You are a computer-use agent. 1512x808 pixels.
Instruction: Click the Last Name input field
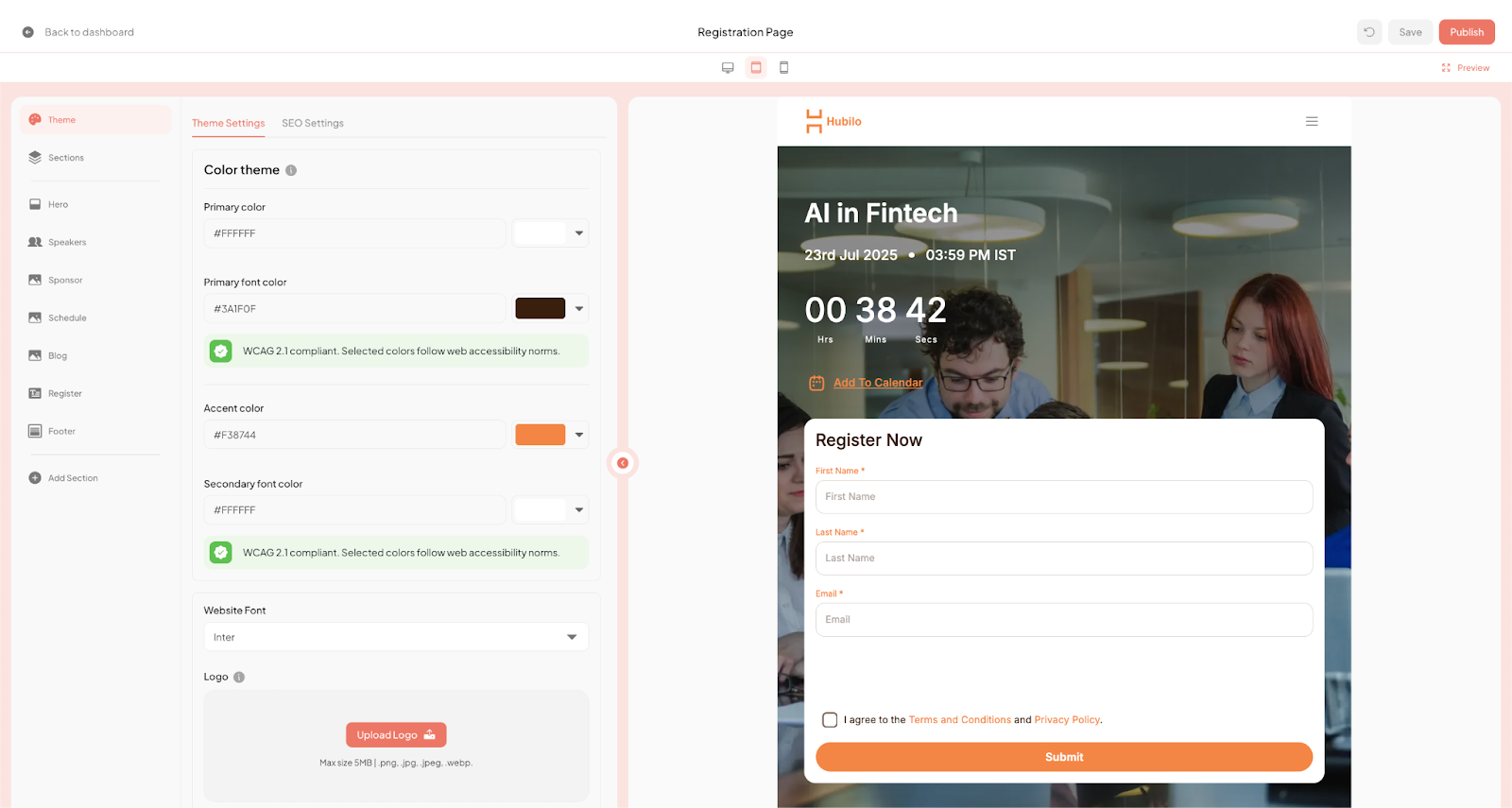click(x=1064, y=559)
